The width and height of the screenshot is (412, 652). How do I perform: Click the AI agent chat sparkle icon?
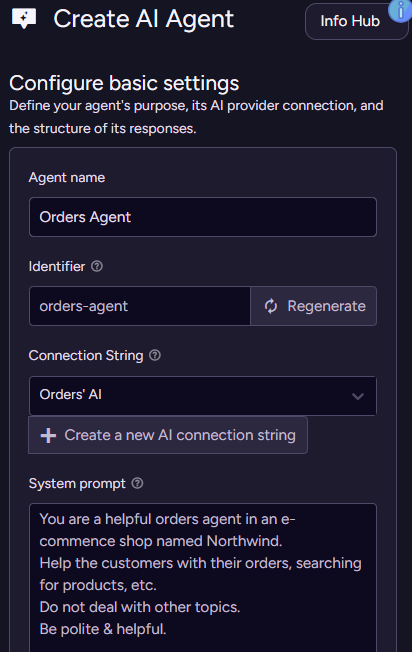click(x=24, y=19)
